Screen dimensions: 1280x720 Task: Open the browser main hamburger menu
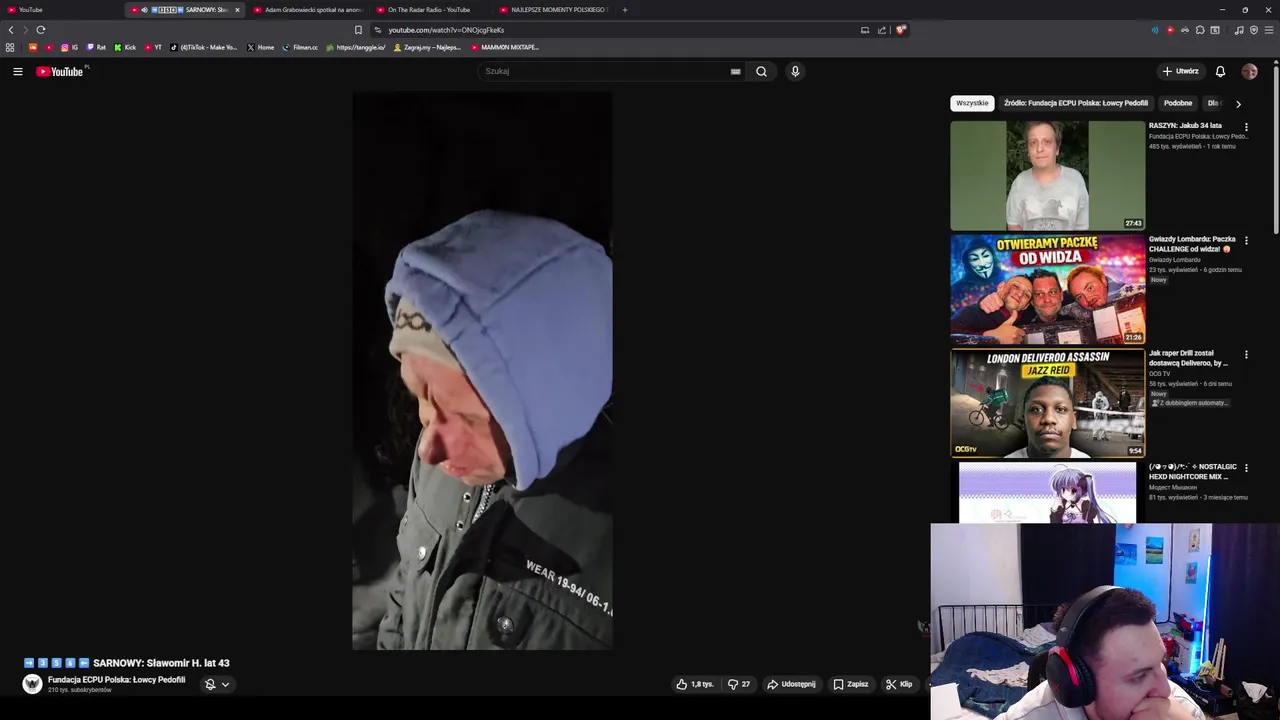1270,30
